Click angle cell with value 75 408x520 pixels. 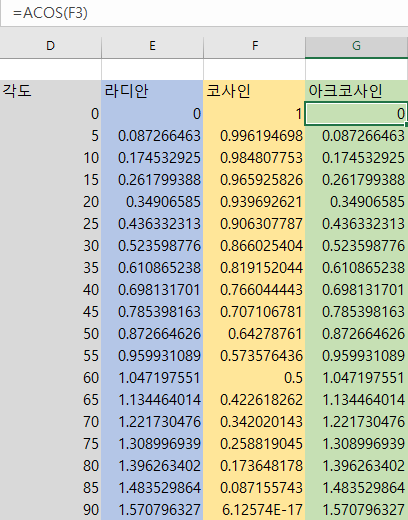(x=51, y=444)
